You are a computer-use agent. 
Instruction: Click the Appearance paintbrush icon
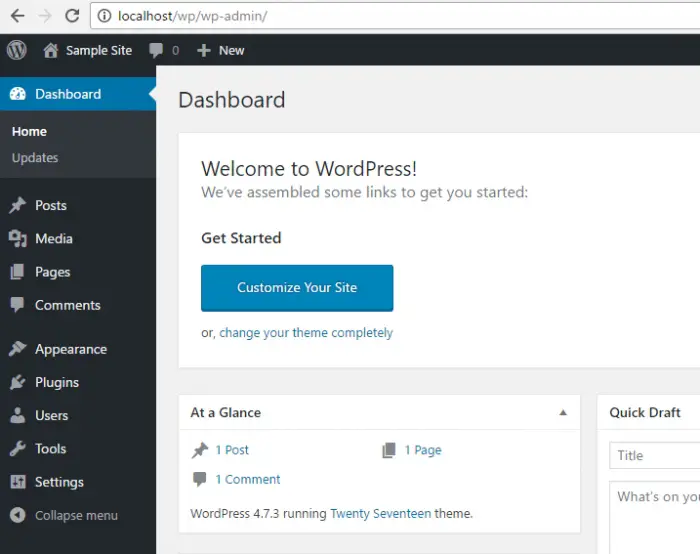click(18, 349)
